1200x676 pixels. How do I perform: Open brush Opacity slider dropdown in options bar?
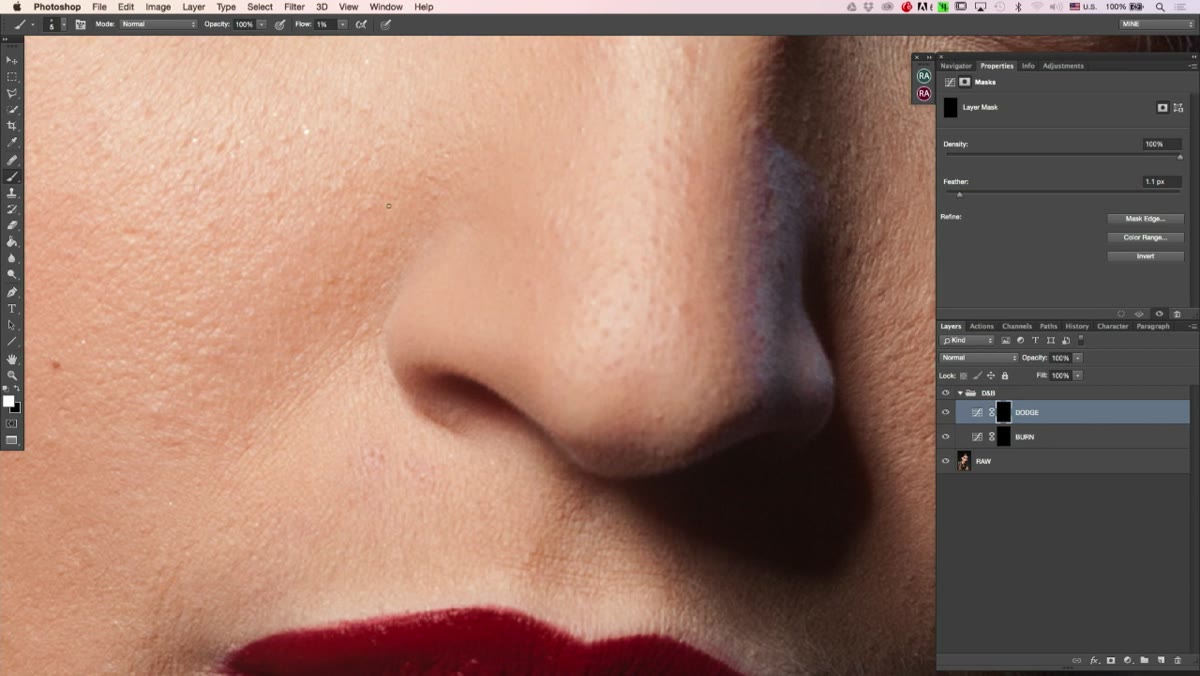(x=262, y=24)
